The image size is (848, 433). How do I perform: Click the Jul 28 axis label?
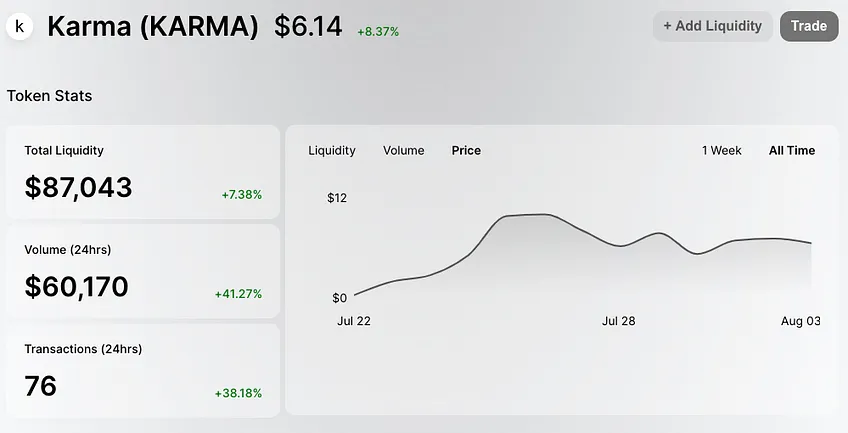[x=619, y=321]
